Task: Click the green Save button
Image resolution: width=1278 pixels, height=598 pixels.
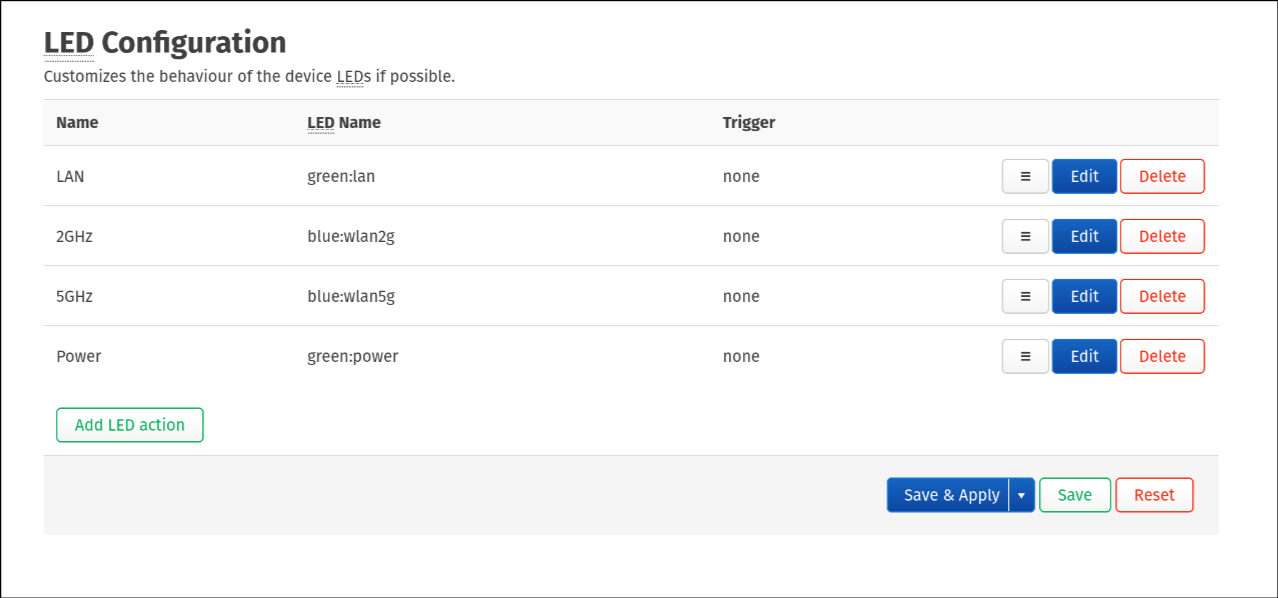Action: [x=1074, y=495]
